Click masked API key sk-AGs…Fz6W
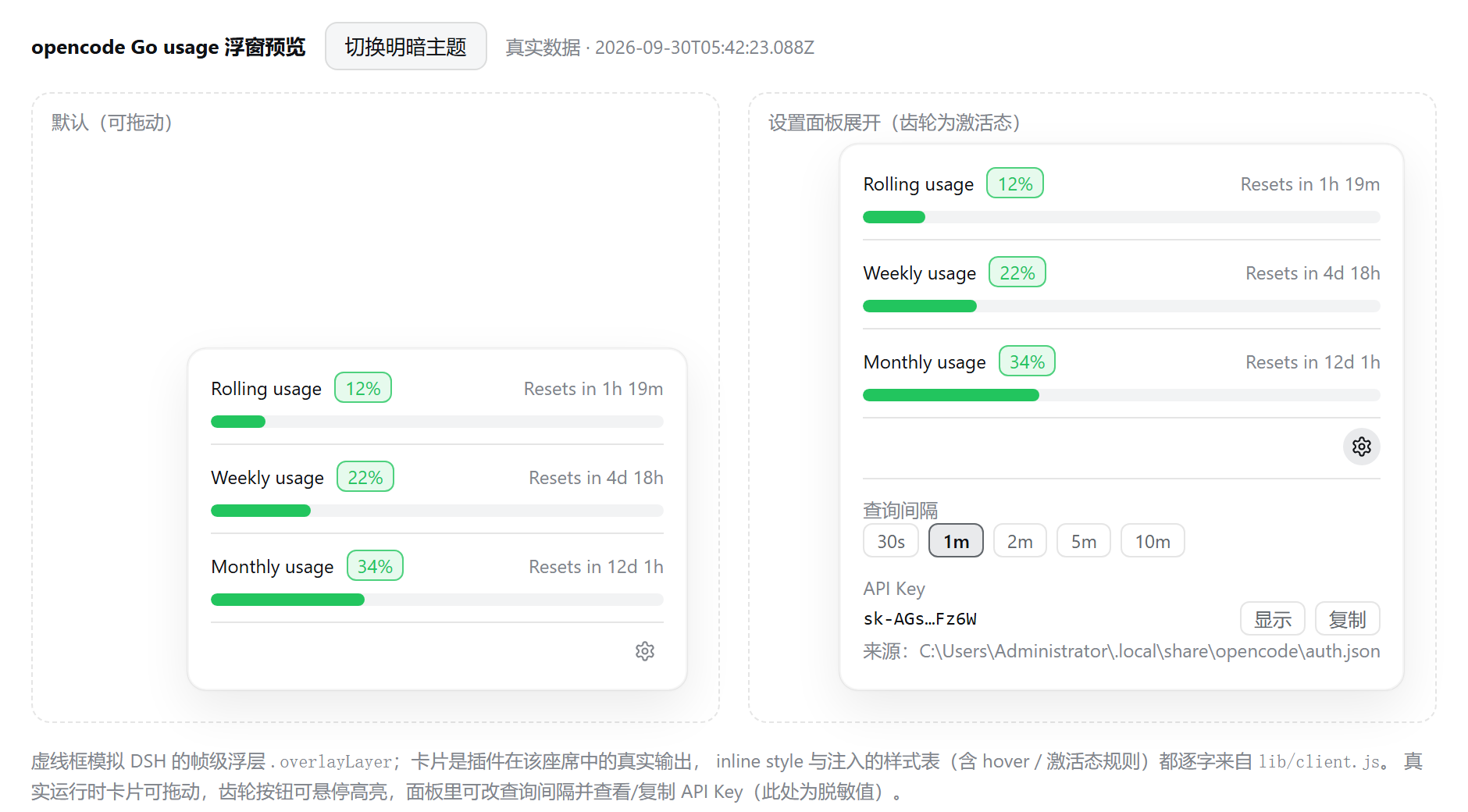 [x=920, y=619]
